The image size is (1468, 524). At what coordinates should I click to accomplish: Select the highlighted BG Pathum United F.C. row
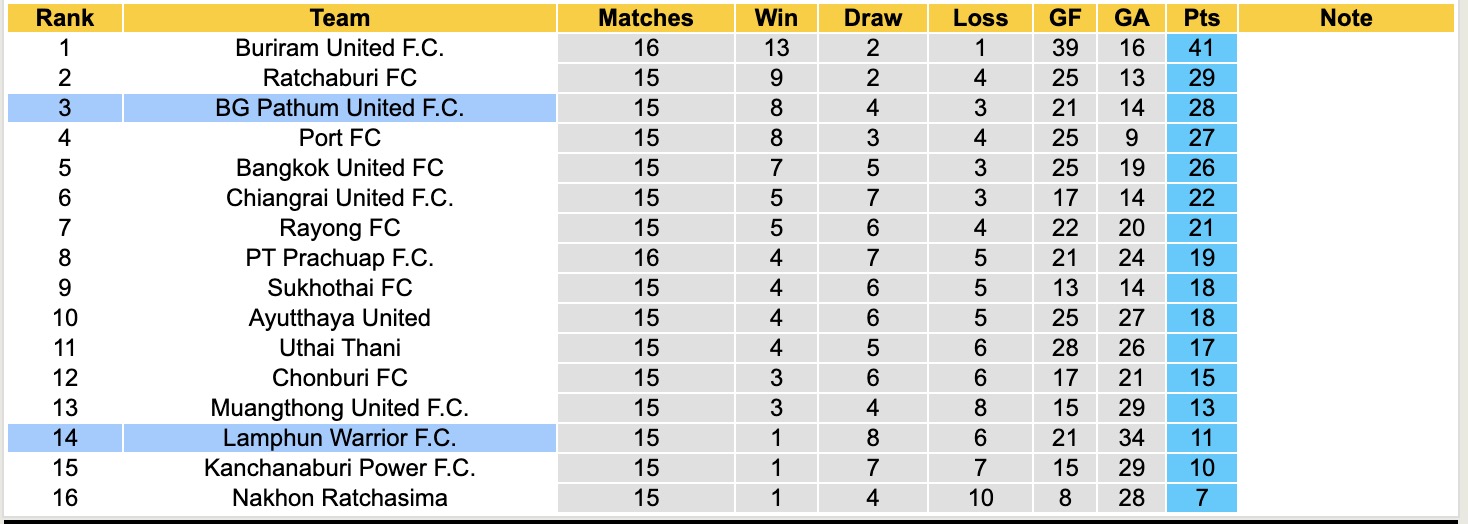point(339,108)
